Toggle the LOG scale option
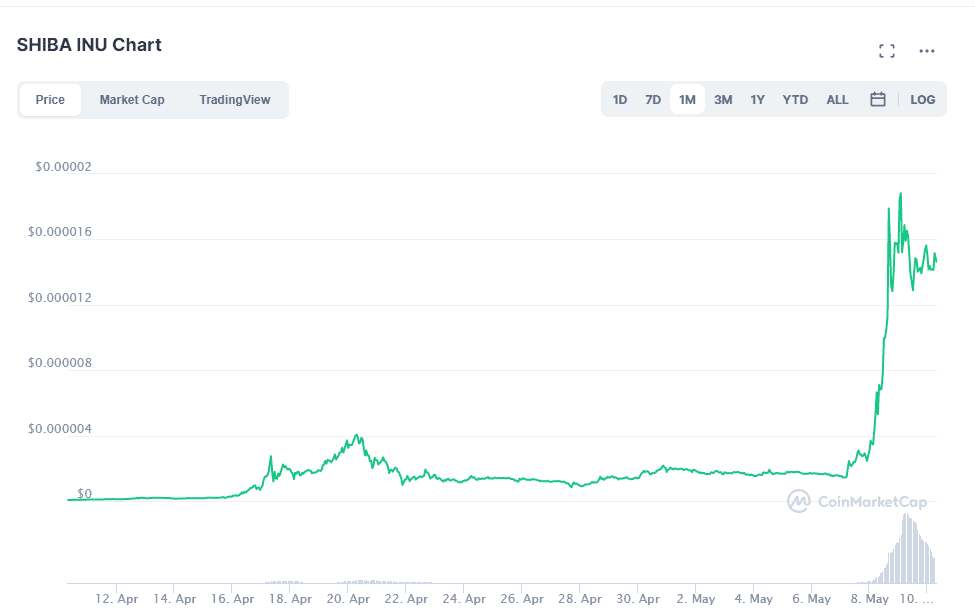975x610 pixels. (922, 99)
